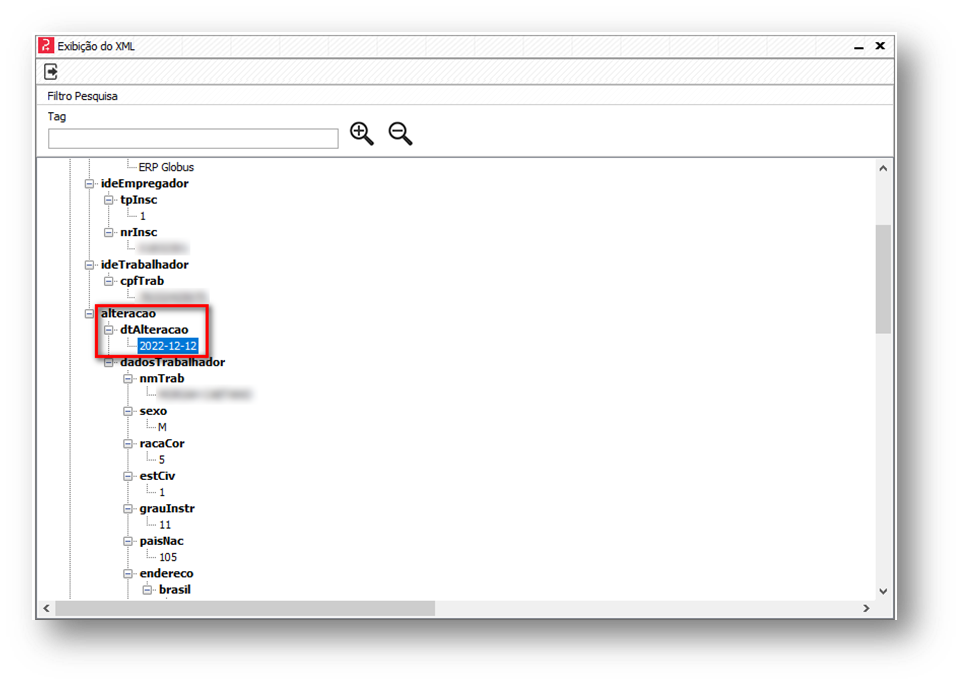The image size is (962, 685).
Task: Collapse the estCiv node
Action: (128, 476)
